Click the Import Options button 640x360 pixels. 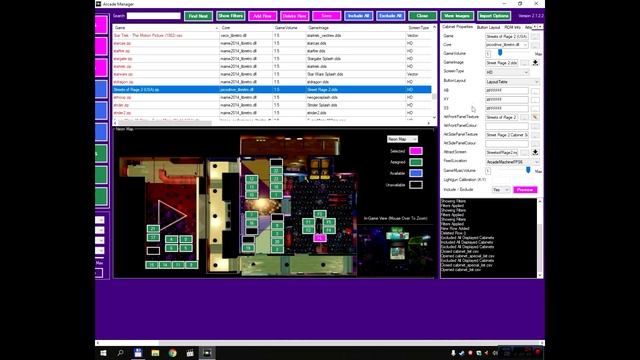[494, 16]
